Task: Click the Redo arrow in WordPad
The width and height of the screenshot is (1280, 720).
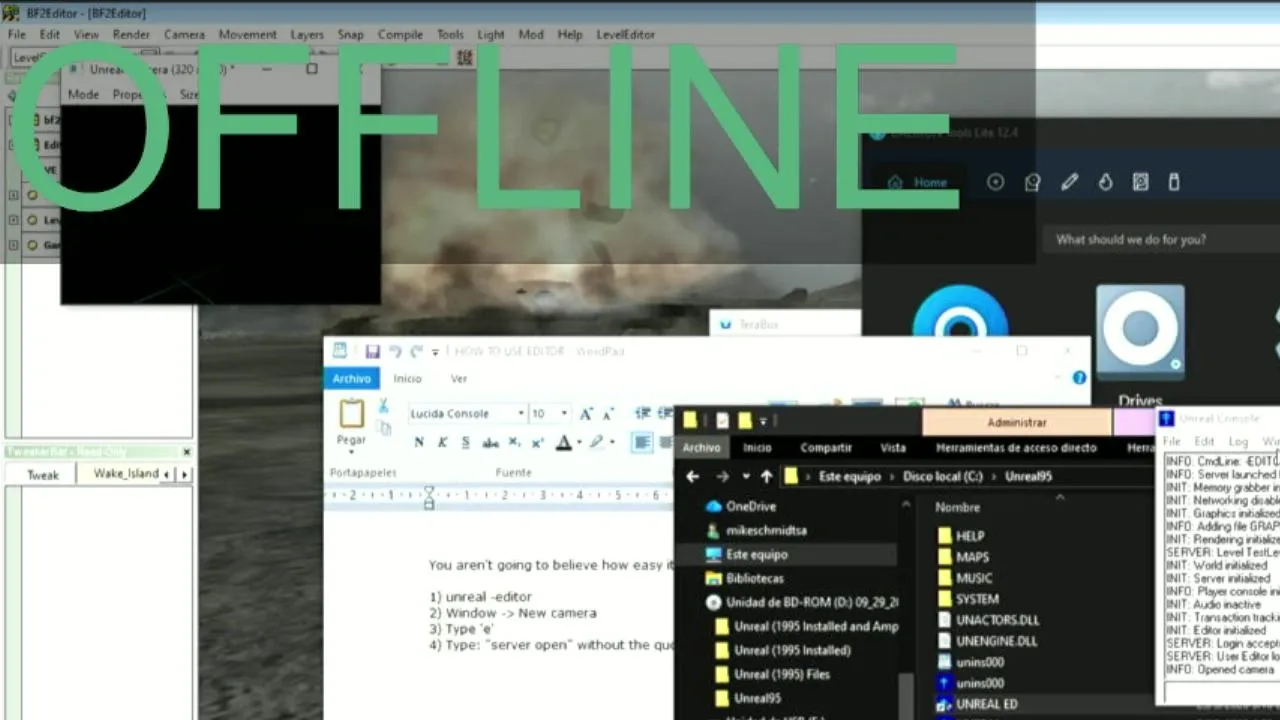Action: pos(416,352)
